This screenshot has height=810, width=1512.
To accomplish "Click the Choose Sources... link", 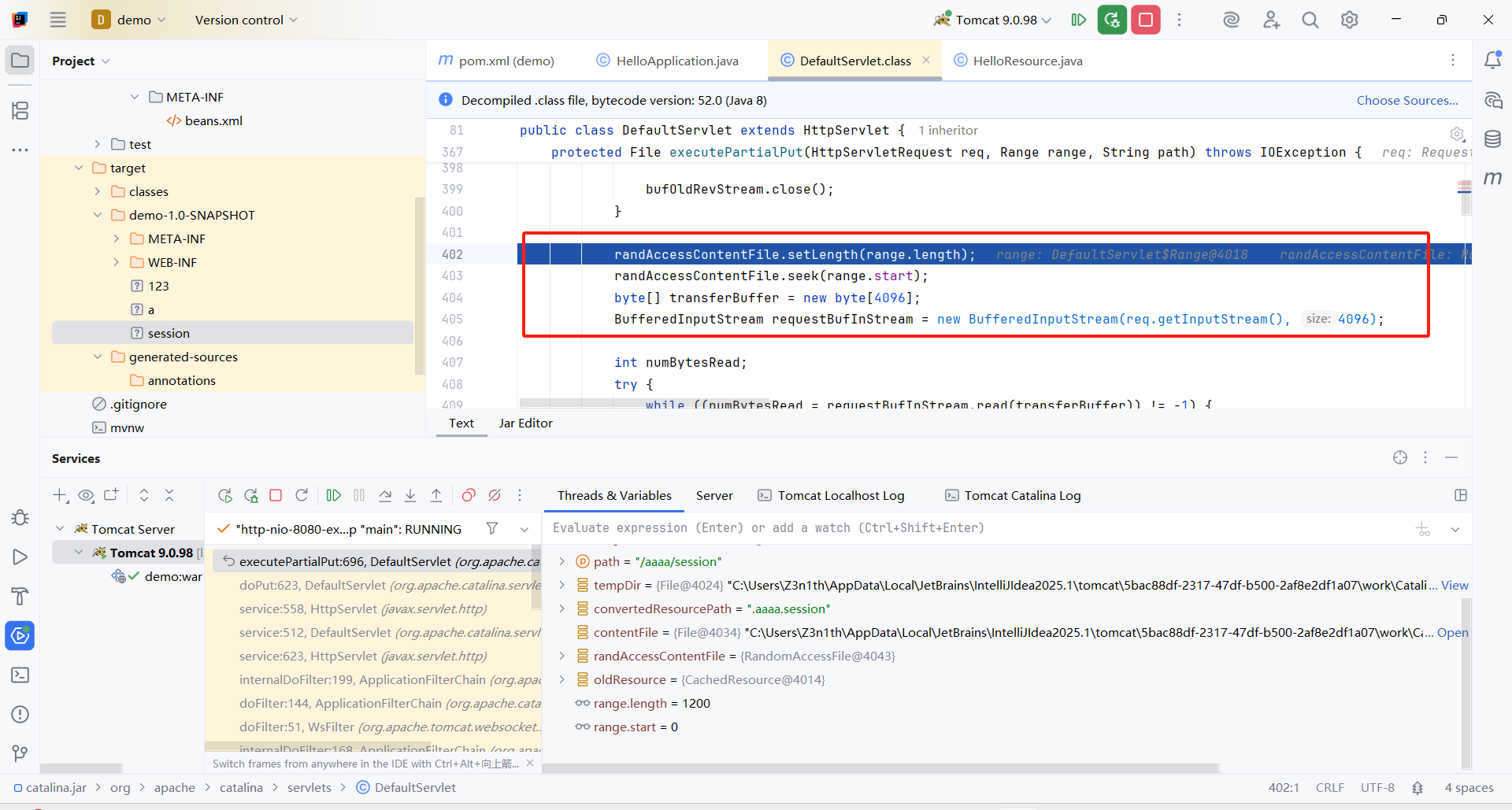I will pyautogui.click(x=1406, y=100).
